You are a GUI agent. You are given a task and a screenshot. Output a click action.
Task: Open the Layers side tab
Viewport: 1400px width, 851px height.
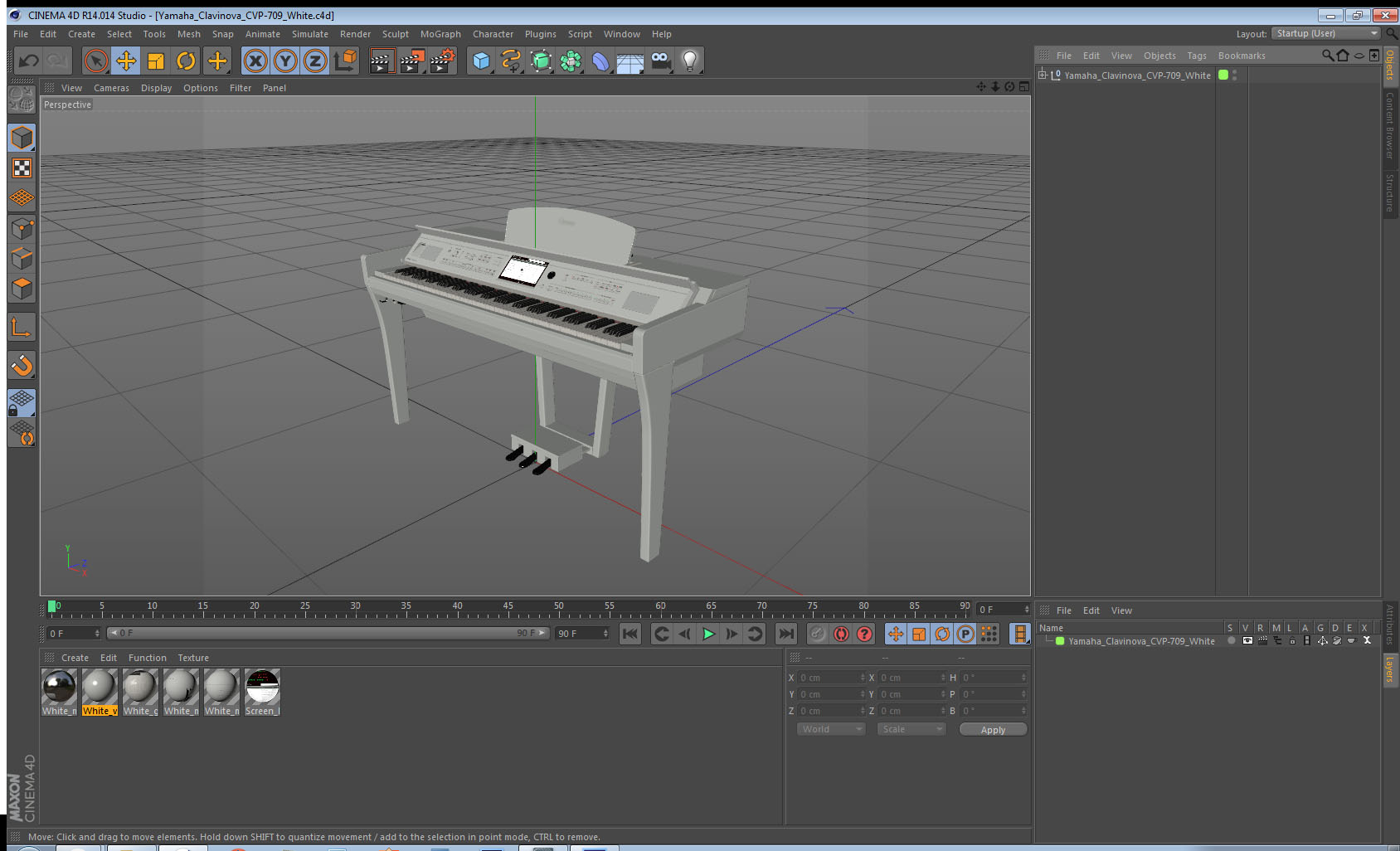tap(1390, 670)
